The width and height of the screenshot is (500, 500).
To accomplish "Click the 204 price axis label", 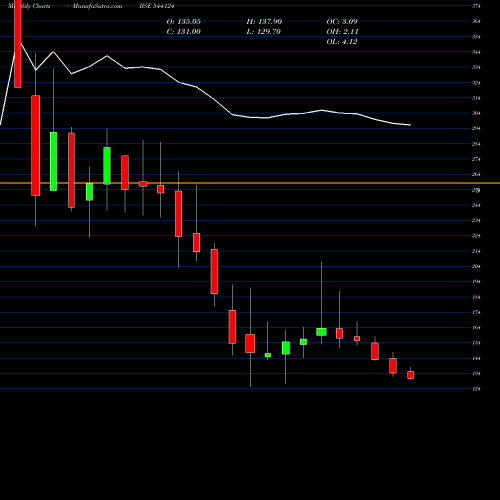I will [x=476, y=266].
